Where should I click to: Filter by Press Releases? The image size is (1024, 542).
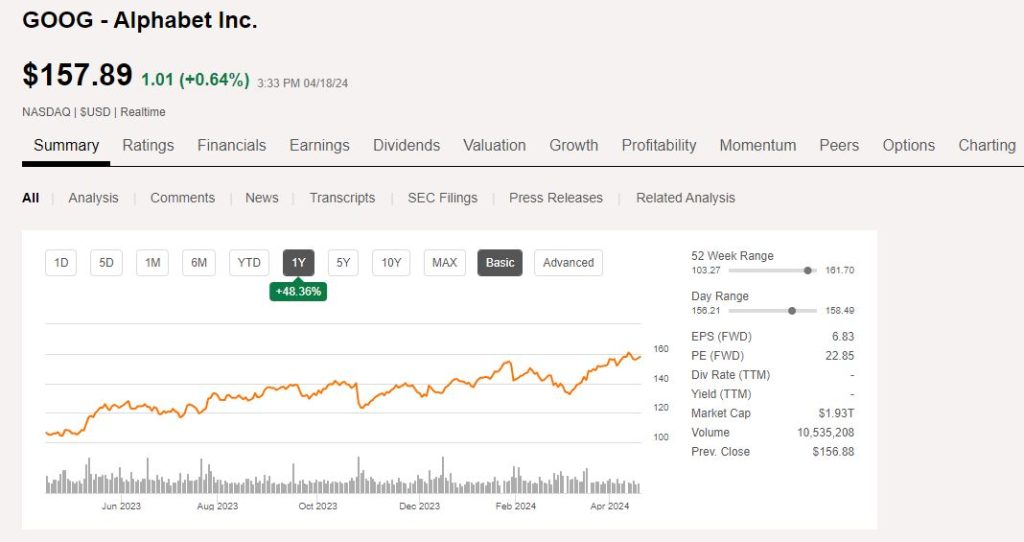pos(556,198)
